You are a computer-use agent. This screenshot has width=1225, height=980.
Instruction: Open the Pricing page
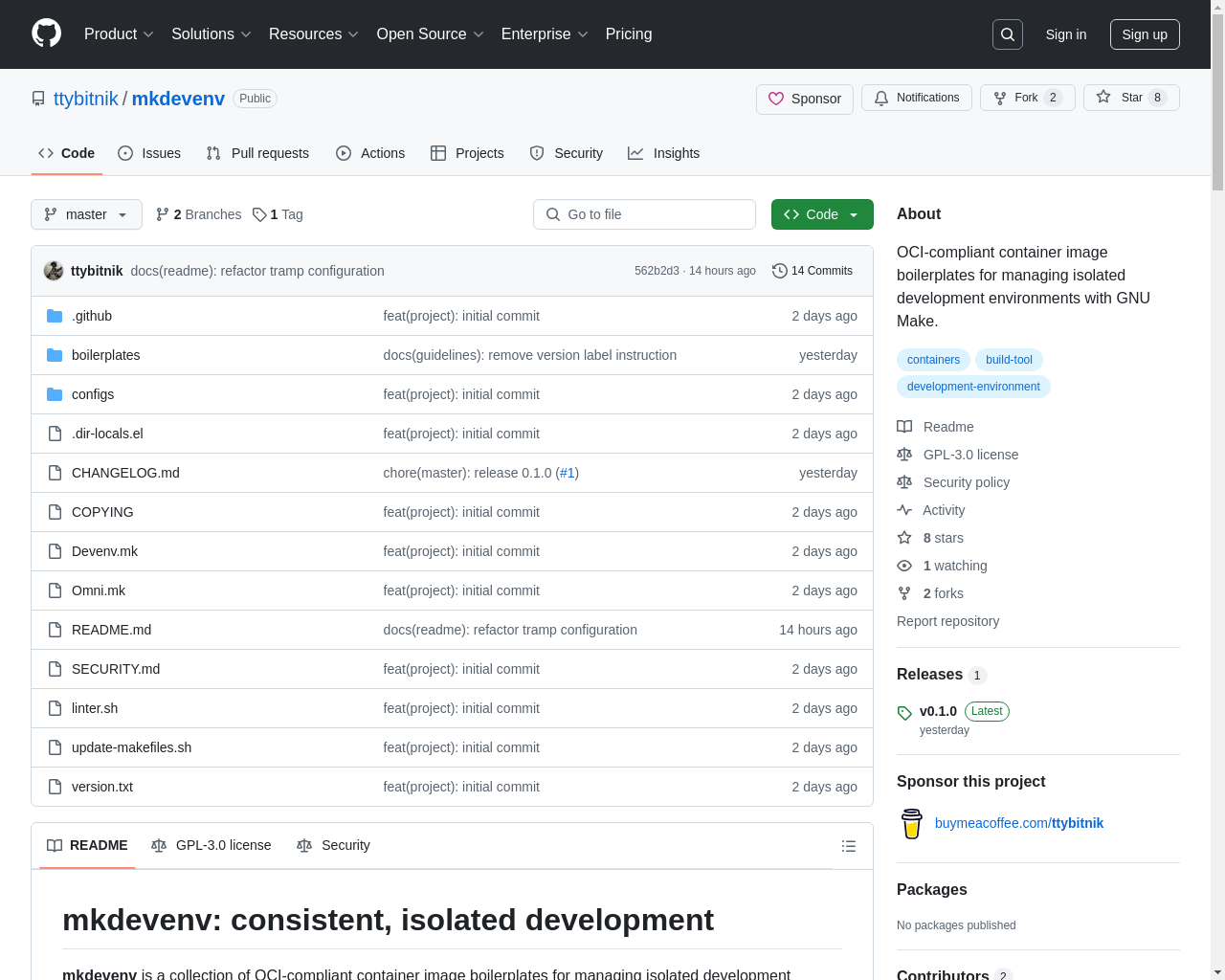point(629,34)
